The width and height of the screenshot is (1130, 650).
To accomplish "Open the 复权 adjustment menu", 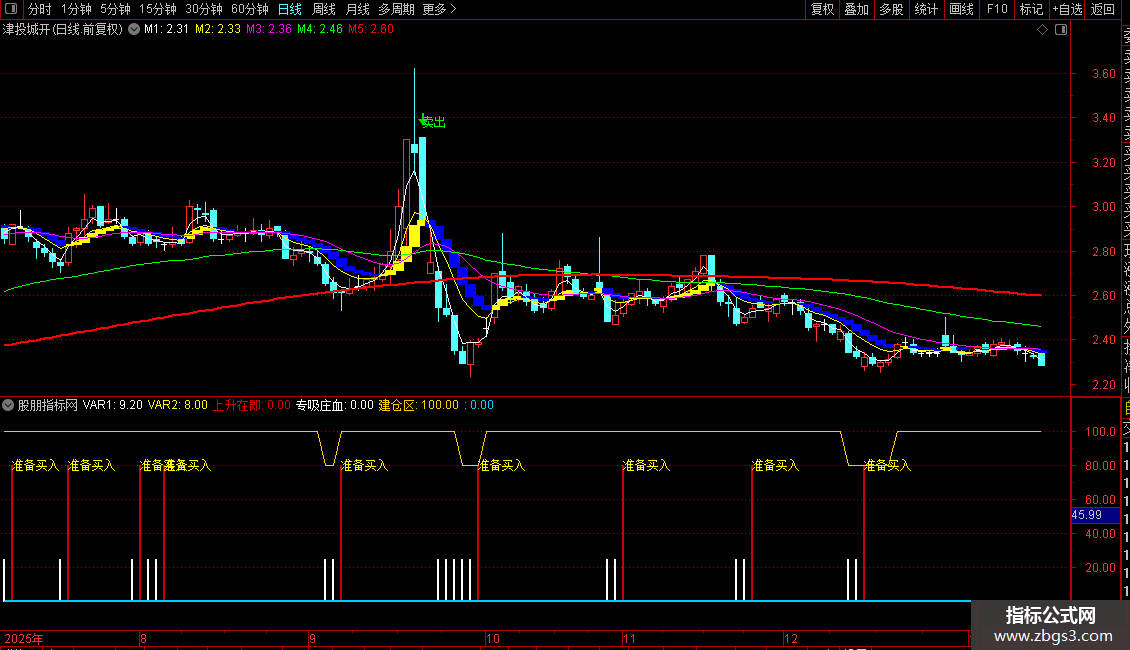I will 822,9.
